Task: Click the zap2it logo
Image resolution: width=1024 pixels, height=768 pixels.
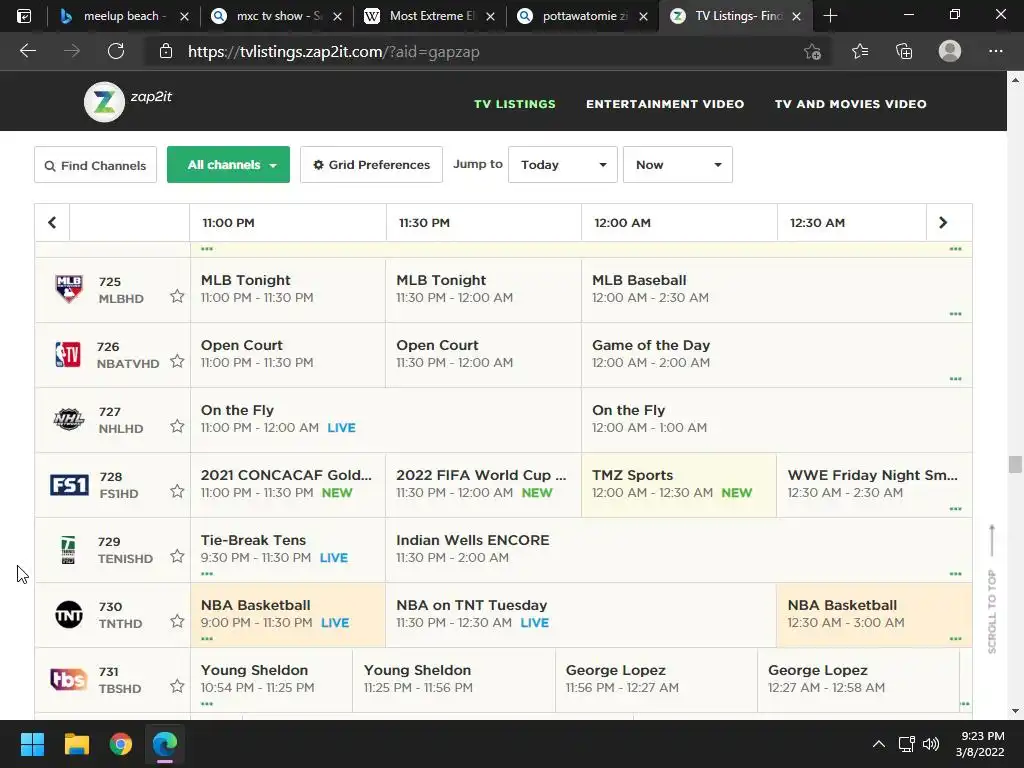Action: pos(128,101)
